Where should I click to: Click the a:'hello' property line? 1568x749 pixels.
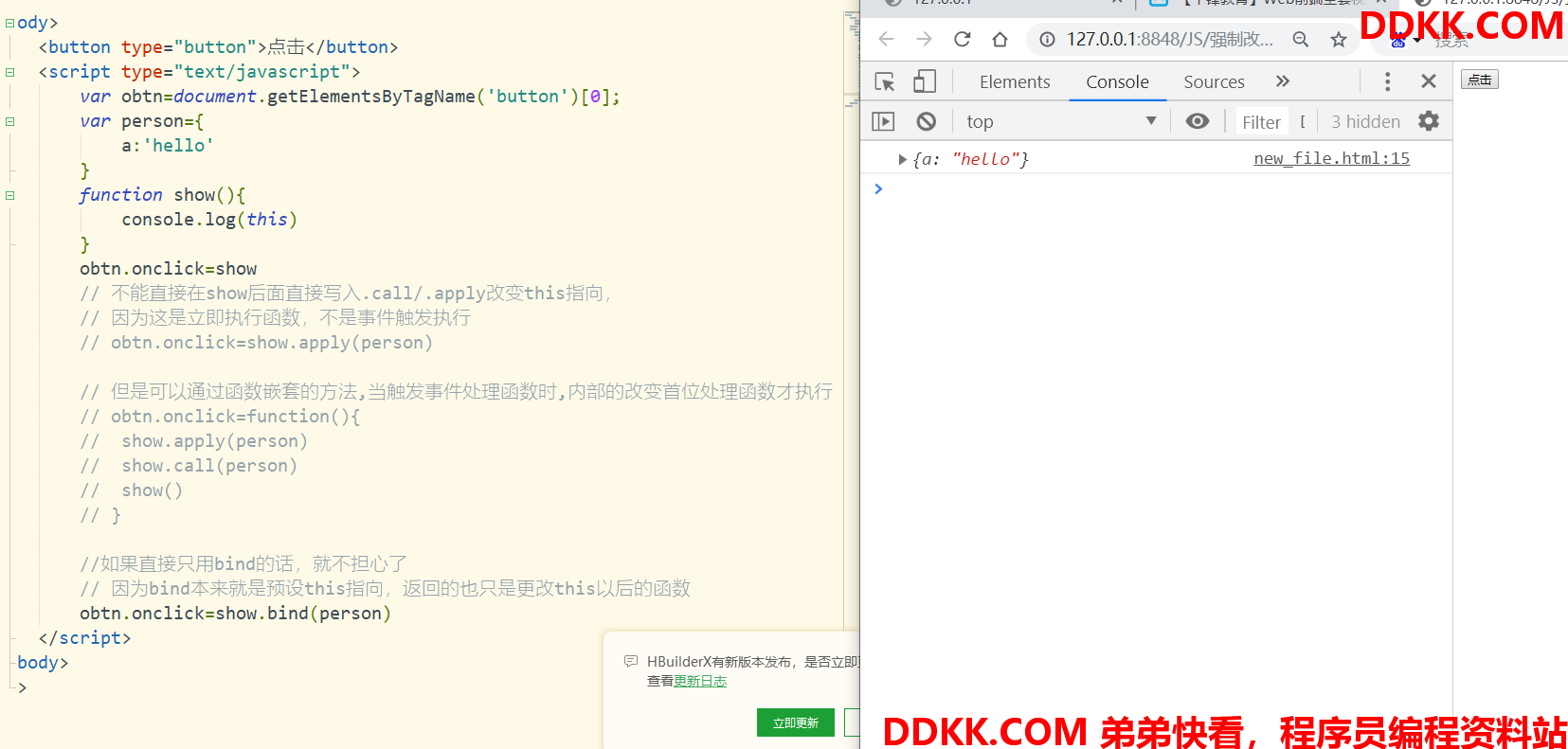tap(168, 146)
